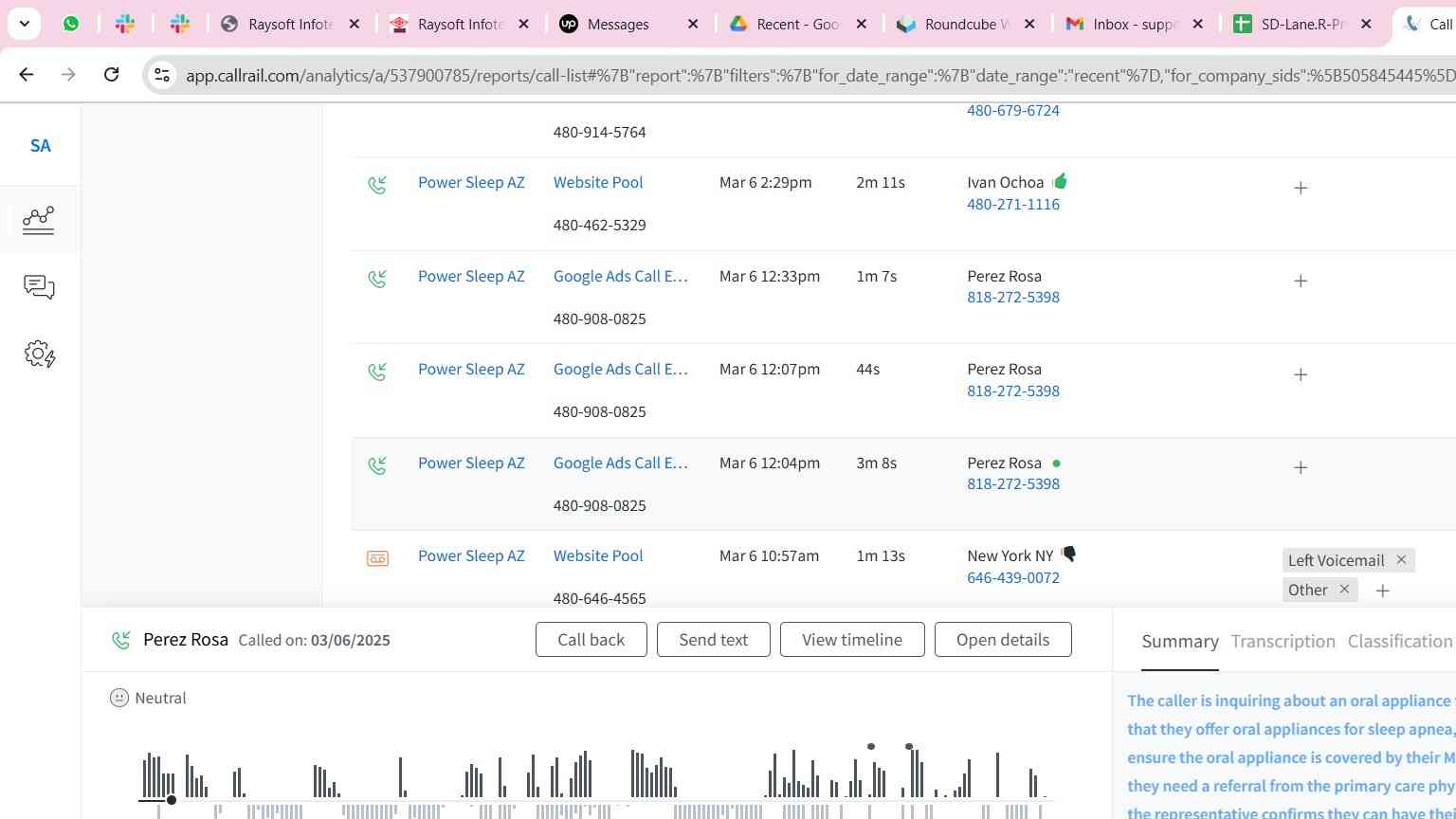Screen dimensions: 1456x819
Task: Open Website Pool link for Mar 6 2:29pm
Action: click(598, 182)
